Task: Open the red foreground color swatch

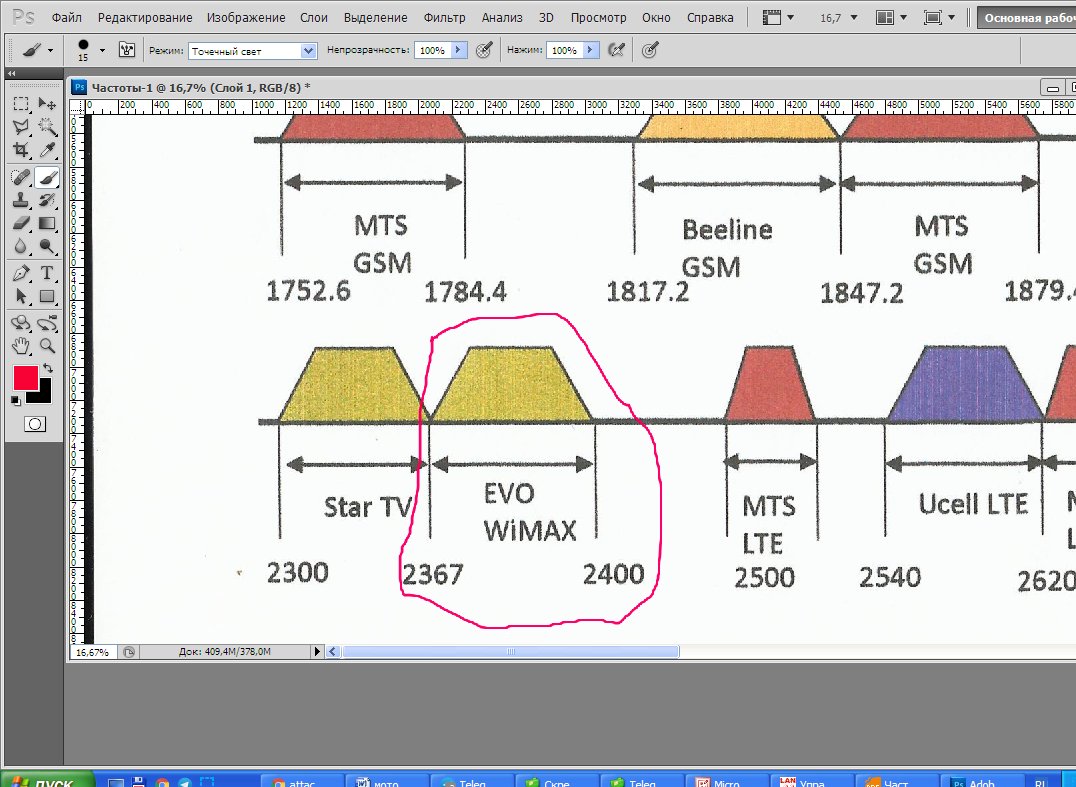Action: pyautogui.click(x=26, y=378)
